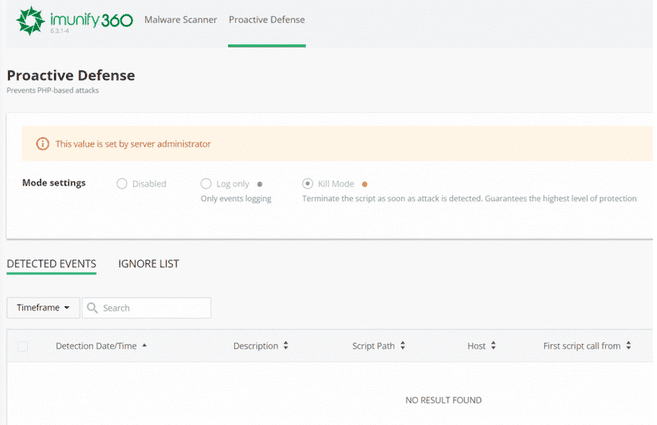Click the gray dot beside Log only

(259, 184)
